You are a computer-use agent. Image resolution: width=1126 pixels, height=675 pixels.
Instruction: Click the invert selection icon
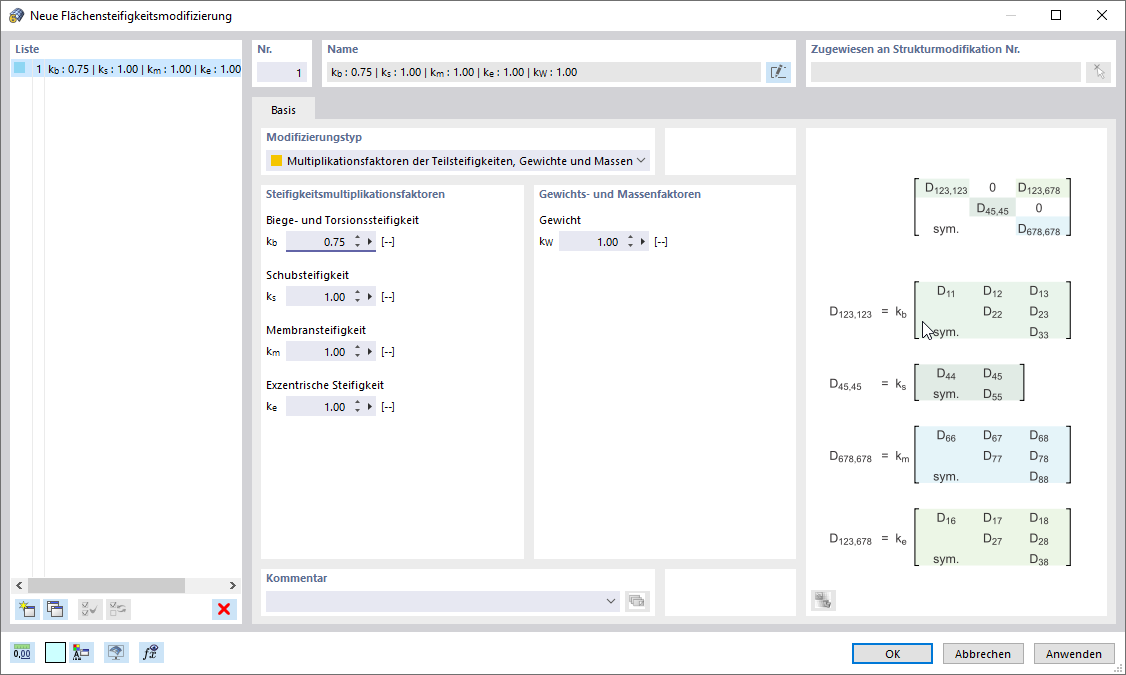[x=118, y=609]
